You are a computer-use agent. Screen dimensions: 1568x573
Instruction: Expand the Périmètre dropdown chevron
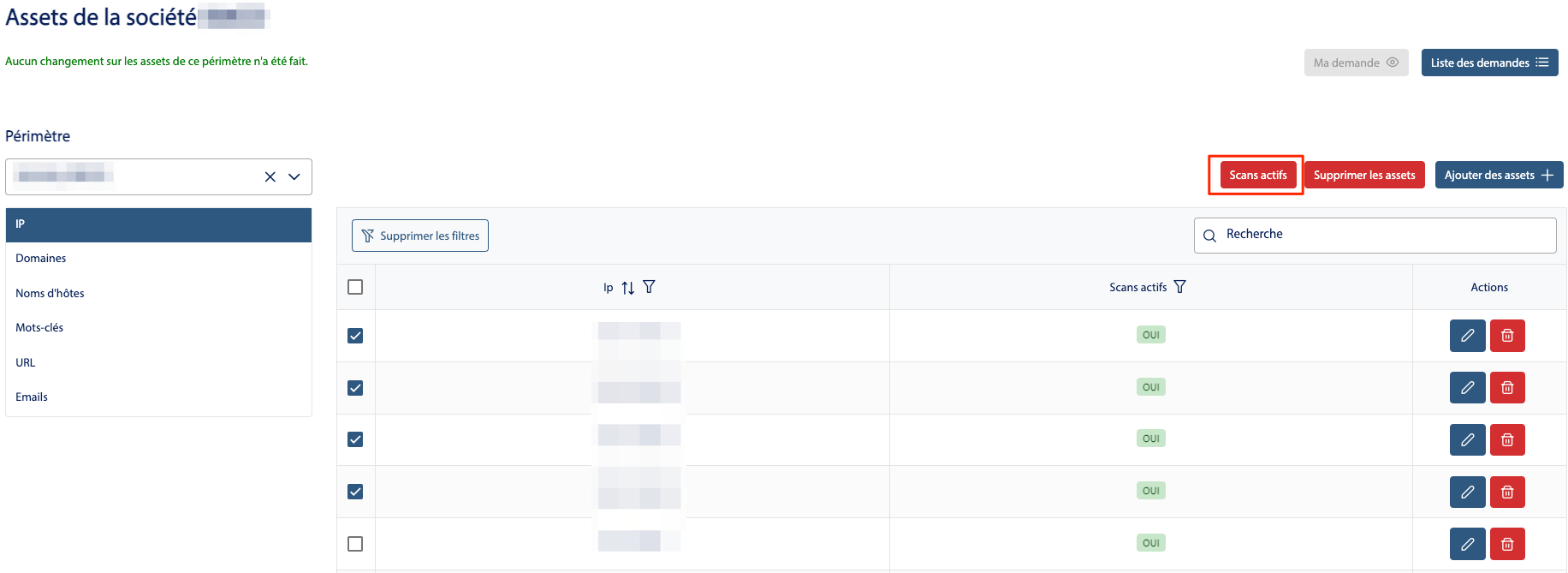click(x=294, y=176)
